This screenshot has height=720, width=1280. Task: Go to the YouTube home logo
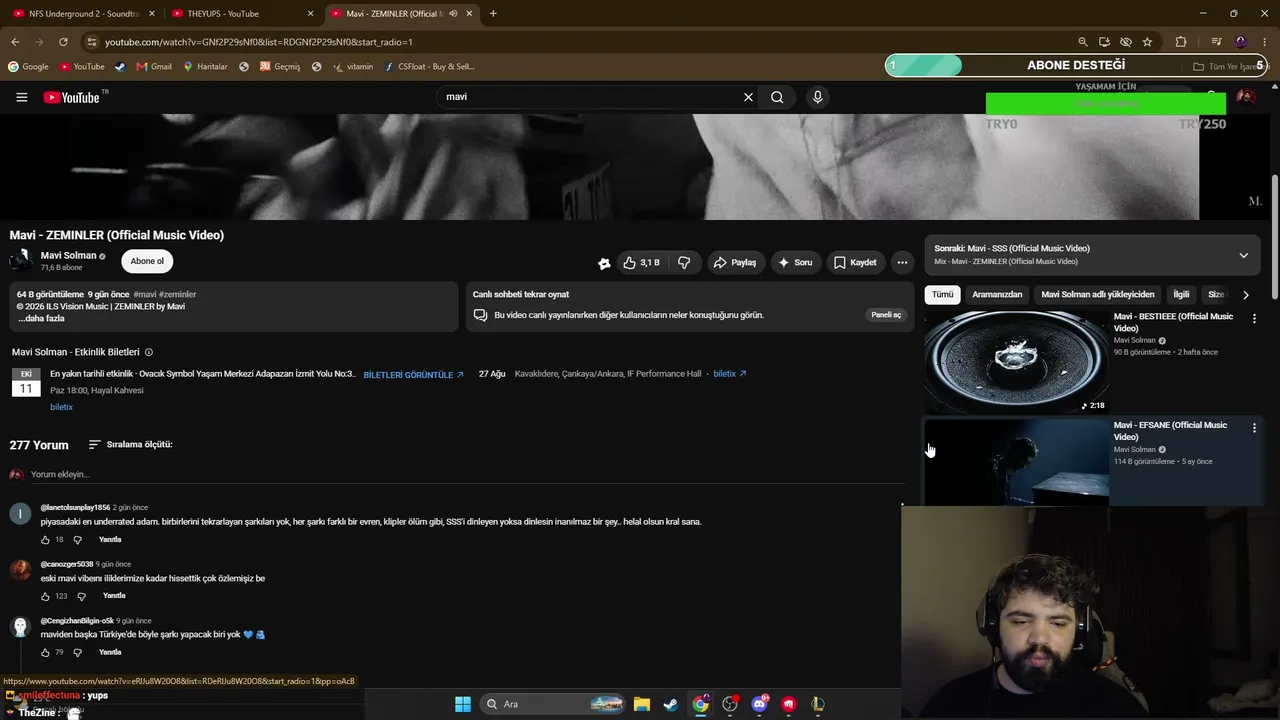point(72,97)
